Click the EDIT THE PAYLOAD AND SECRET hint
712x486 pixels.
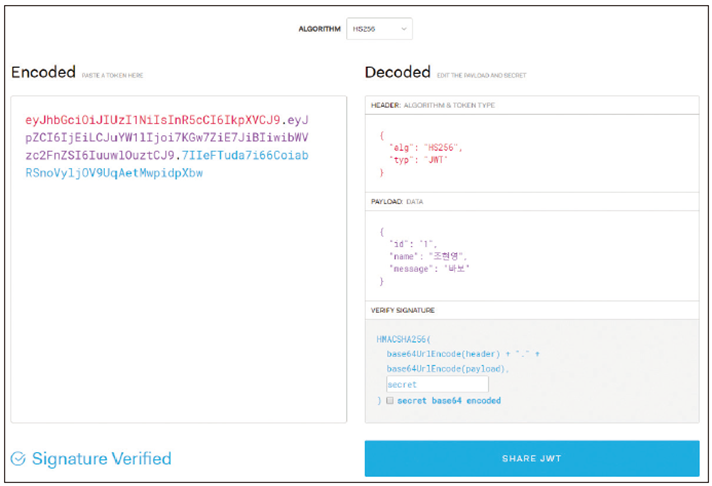pyautogui.click(x=481, y=75)
